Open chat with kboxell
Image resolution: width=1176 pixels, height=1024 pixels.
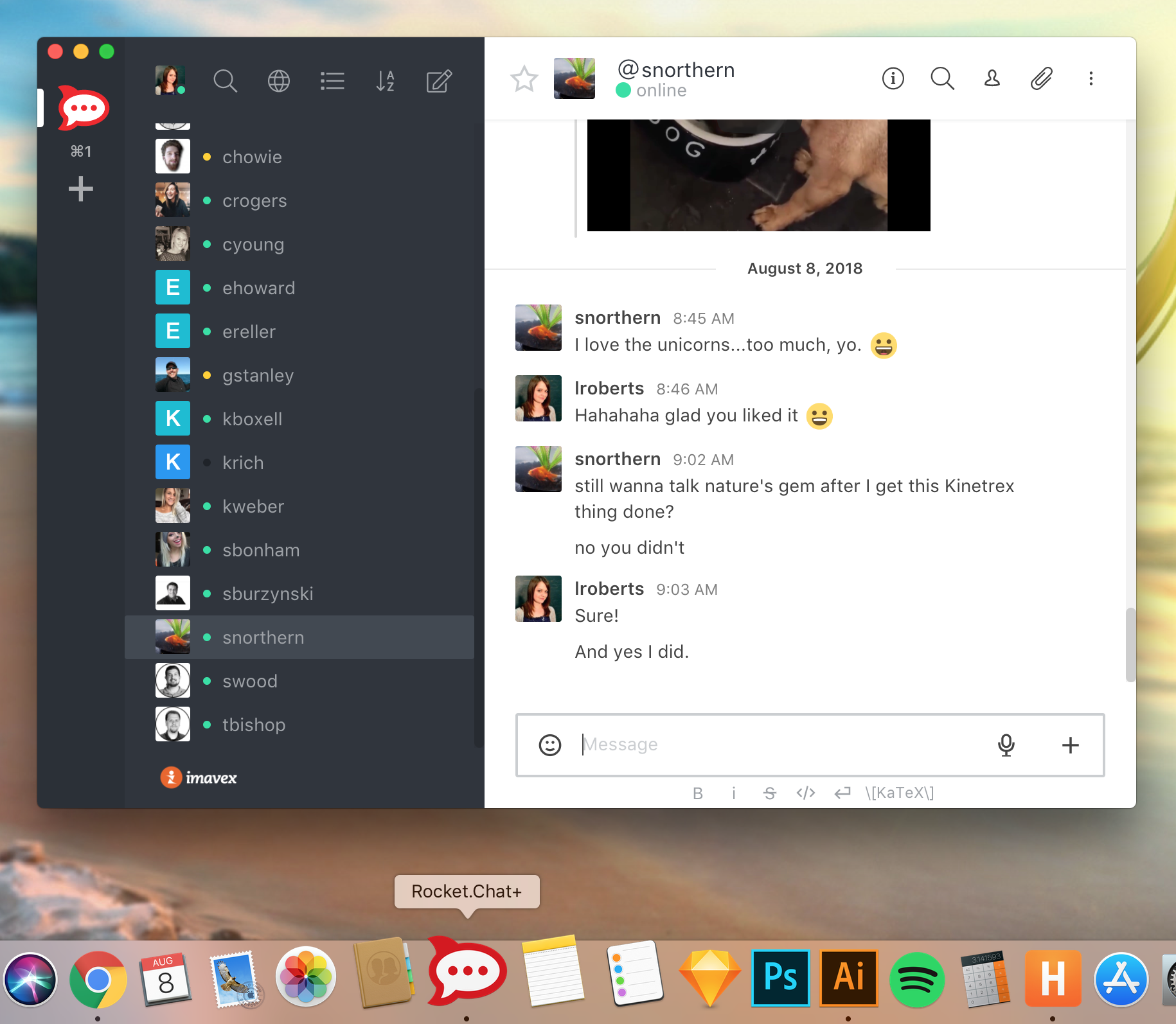[x=299, y=419]
